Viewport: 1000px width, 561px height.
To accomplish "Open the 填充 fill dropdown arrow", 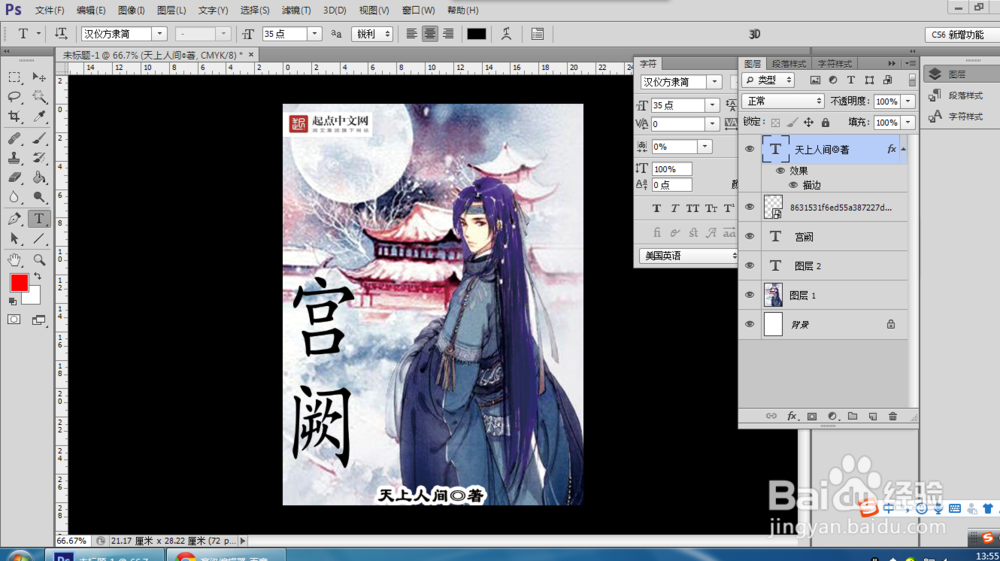I will pos(908,122).
